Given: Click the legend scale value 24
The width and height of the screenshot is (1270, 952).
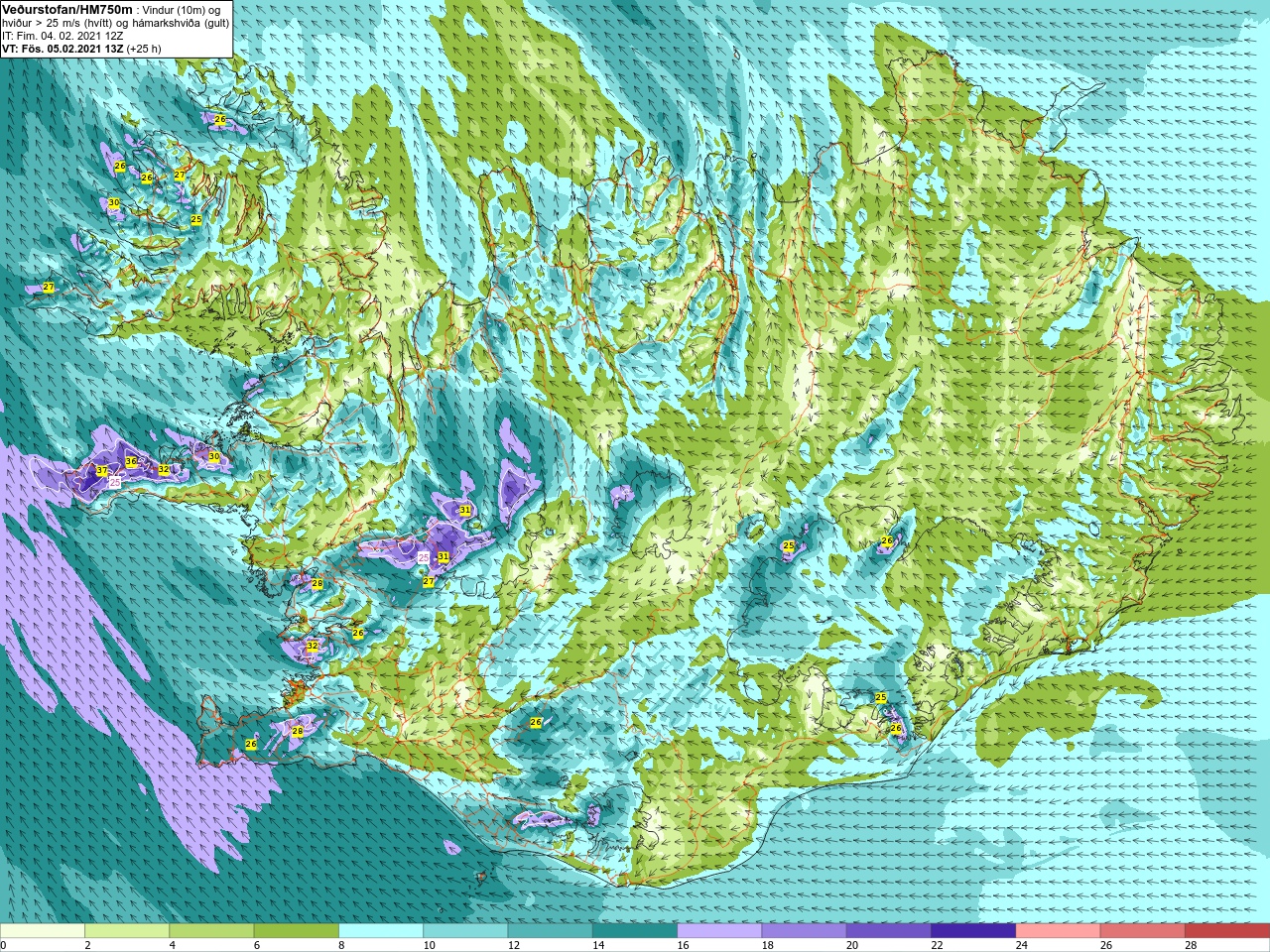Looking at the screenshot, I should (1022, 945).
